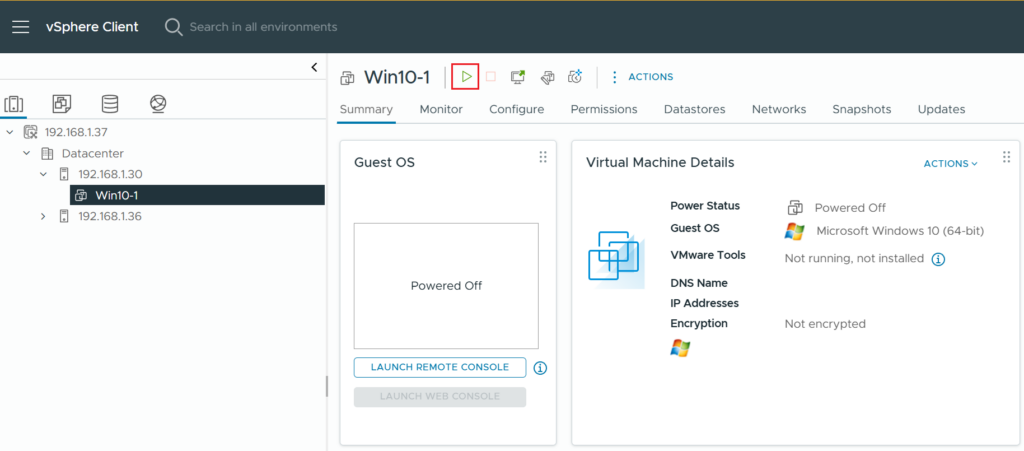Screen dimensions: 1024x451
Task: Open the edit settings toolbar icon
Action: coord(547,77)
